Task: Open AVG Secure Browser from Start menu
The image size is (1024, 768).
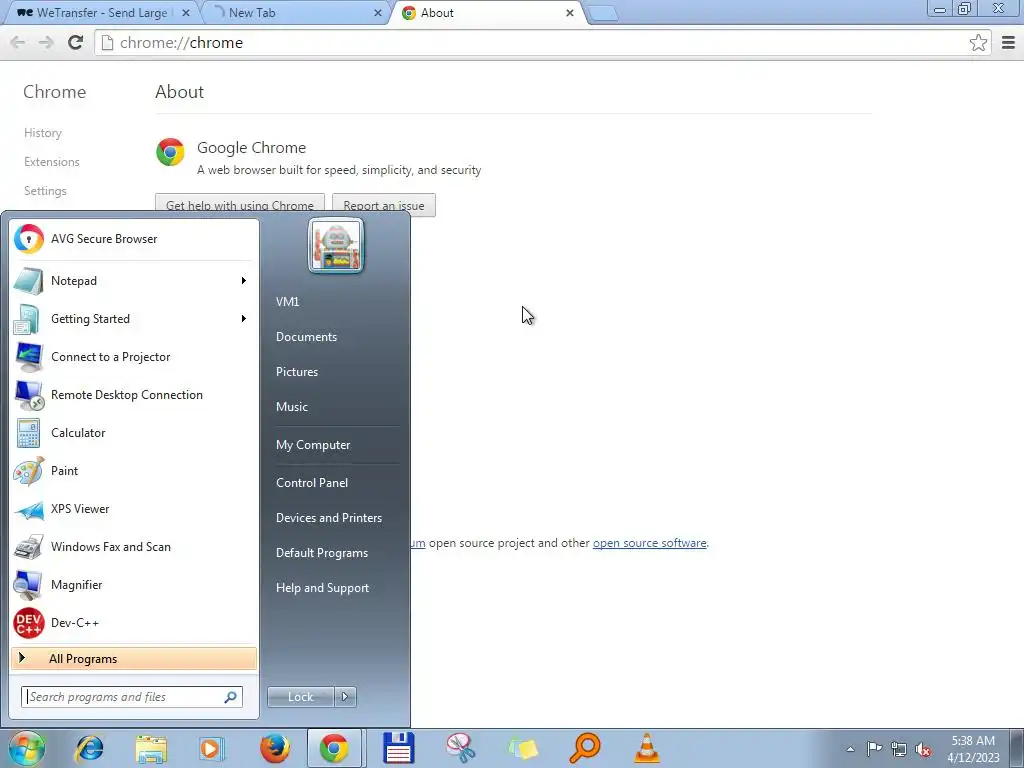Action: pos(134,239)
